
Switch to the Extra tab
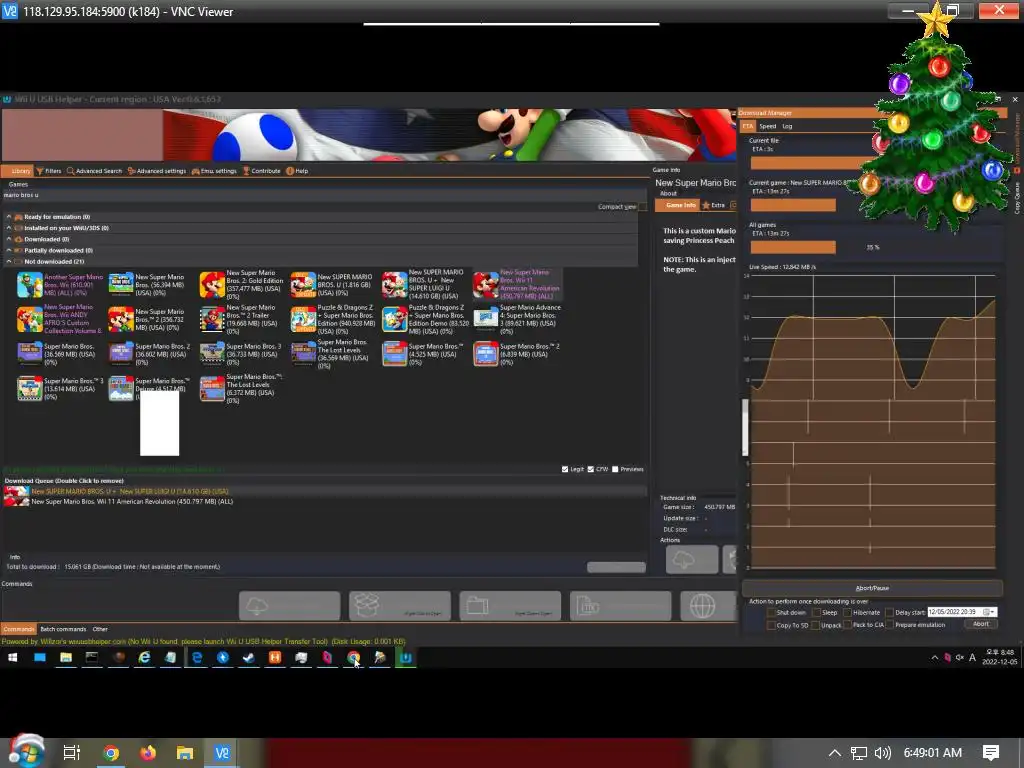714,205
